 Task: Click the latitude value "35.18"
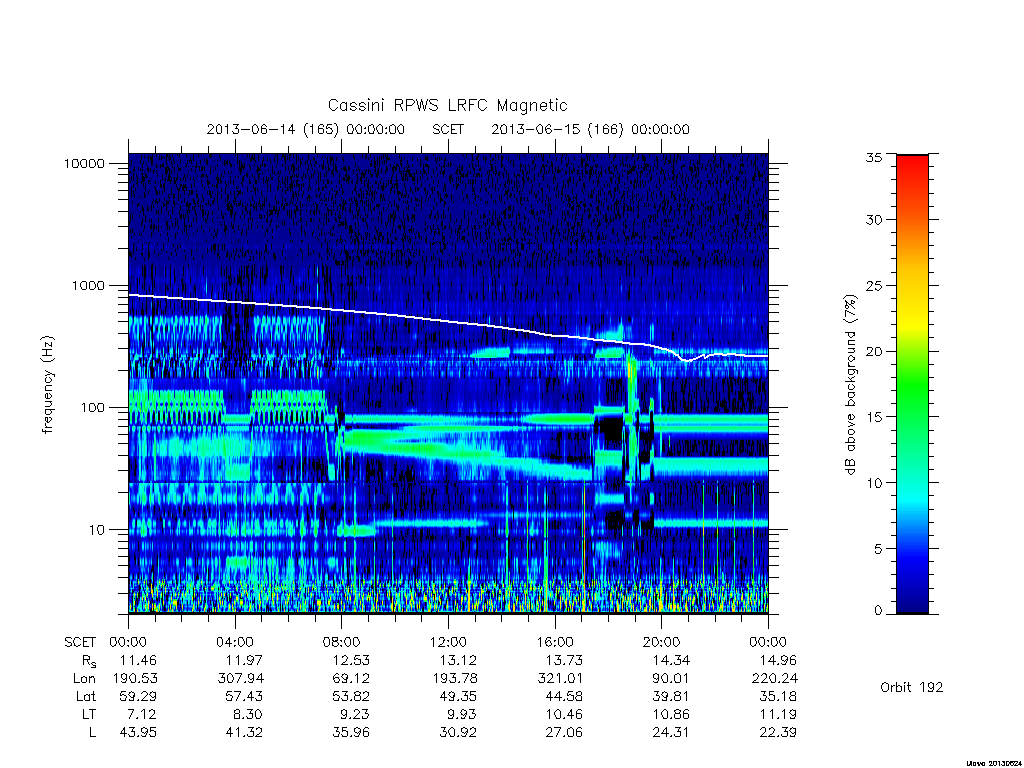[778, 697]
